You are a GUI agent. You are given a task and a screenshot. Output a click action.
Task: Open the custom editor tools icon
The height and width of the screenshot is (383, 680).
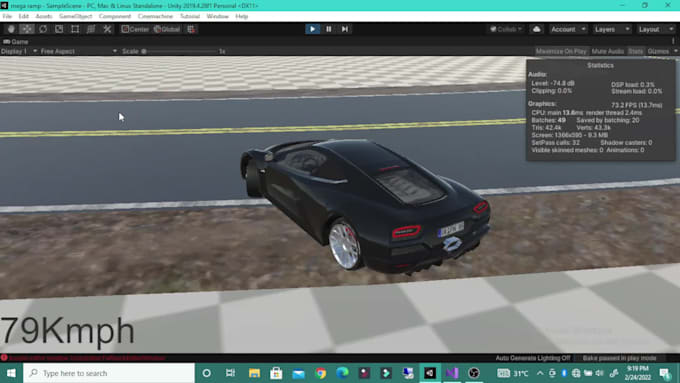click(x=107, y=29)
